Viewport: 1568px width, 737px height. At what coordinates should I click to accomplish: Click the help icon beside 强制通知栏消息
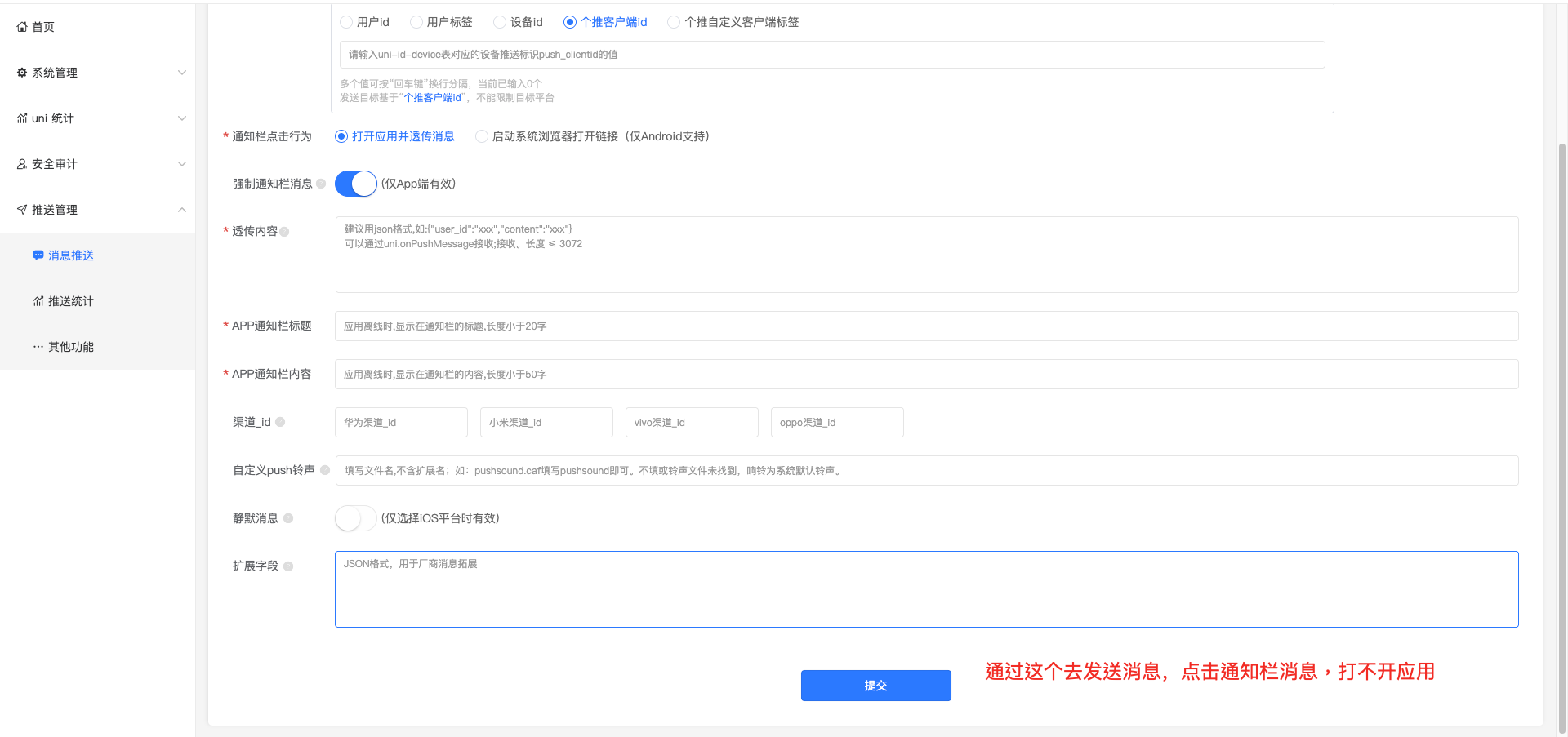321,184
